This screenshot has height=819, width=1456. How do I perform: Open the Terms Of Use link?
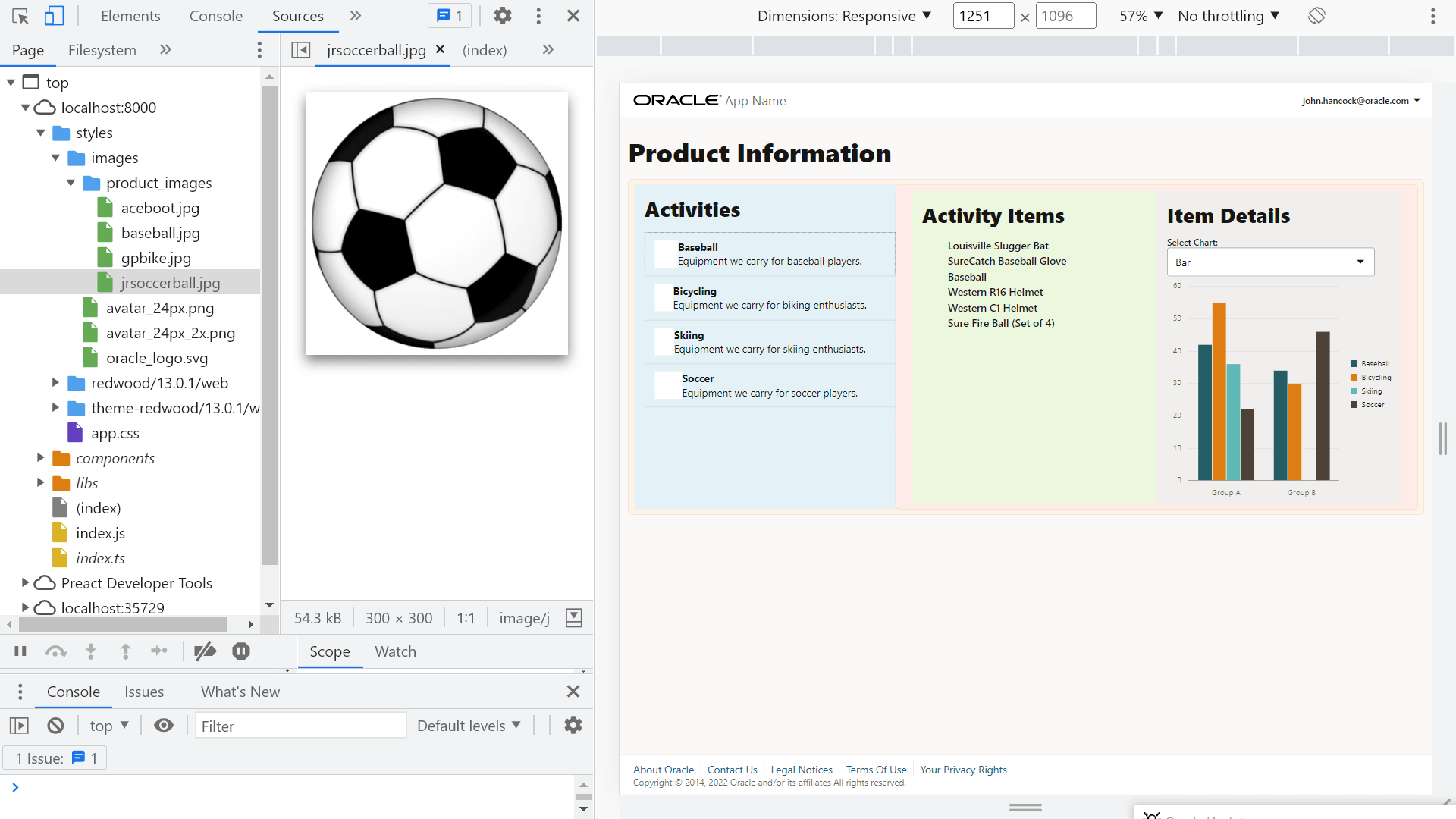click(x=876, y=770)
